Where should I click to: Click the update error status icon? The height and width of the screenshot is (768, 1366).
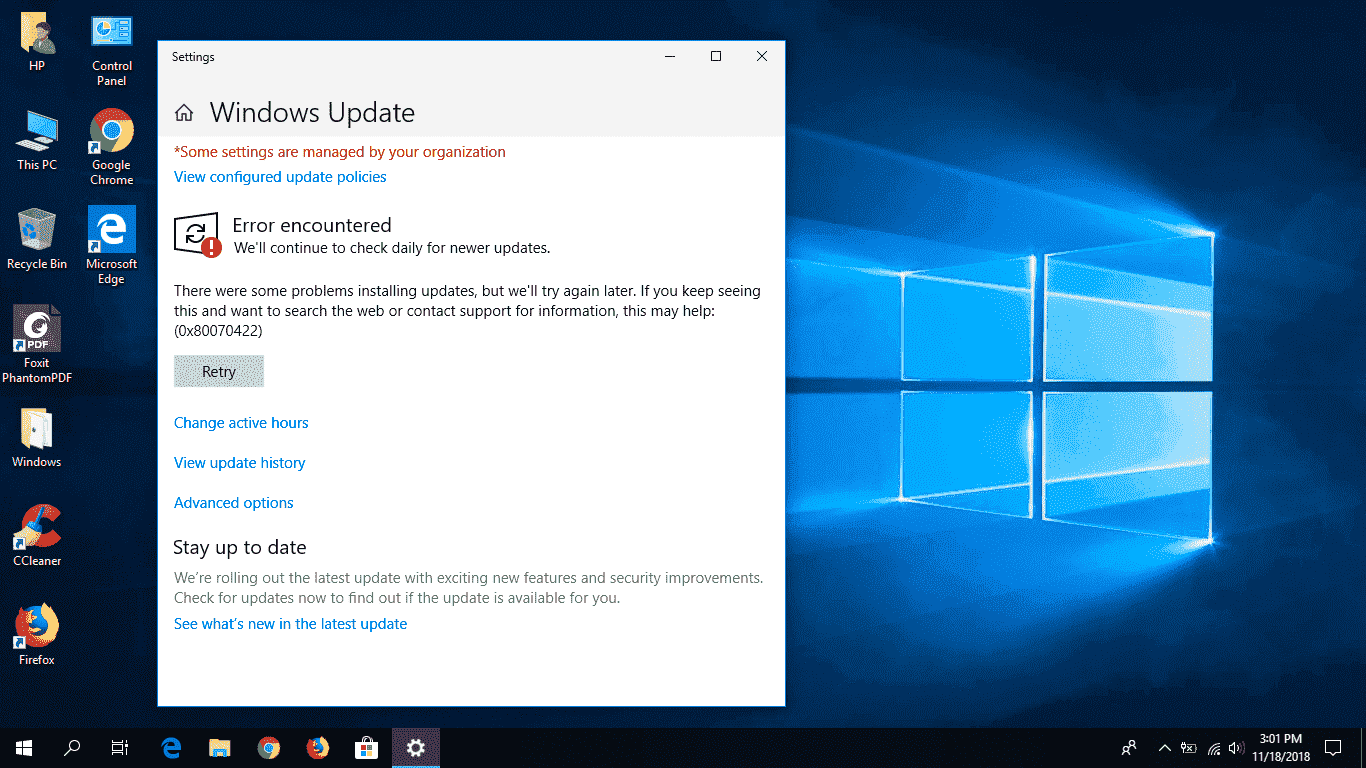197,235
